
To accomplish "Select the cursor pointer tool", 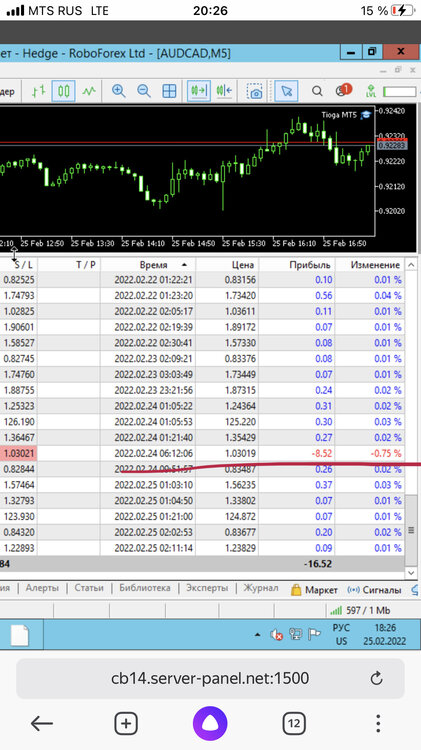I will point(287,90).
